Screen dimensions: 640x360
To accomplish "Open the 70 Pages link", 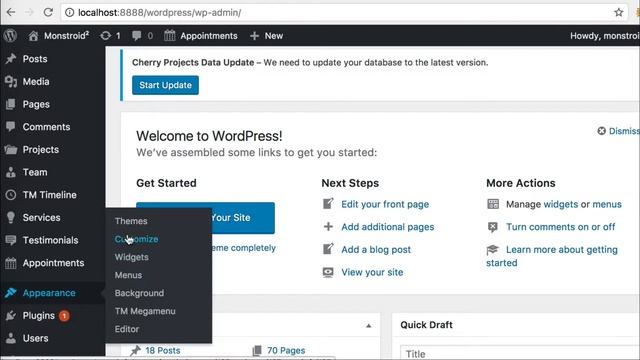I will (x=286, y=350).
